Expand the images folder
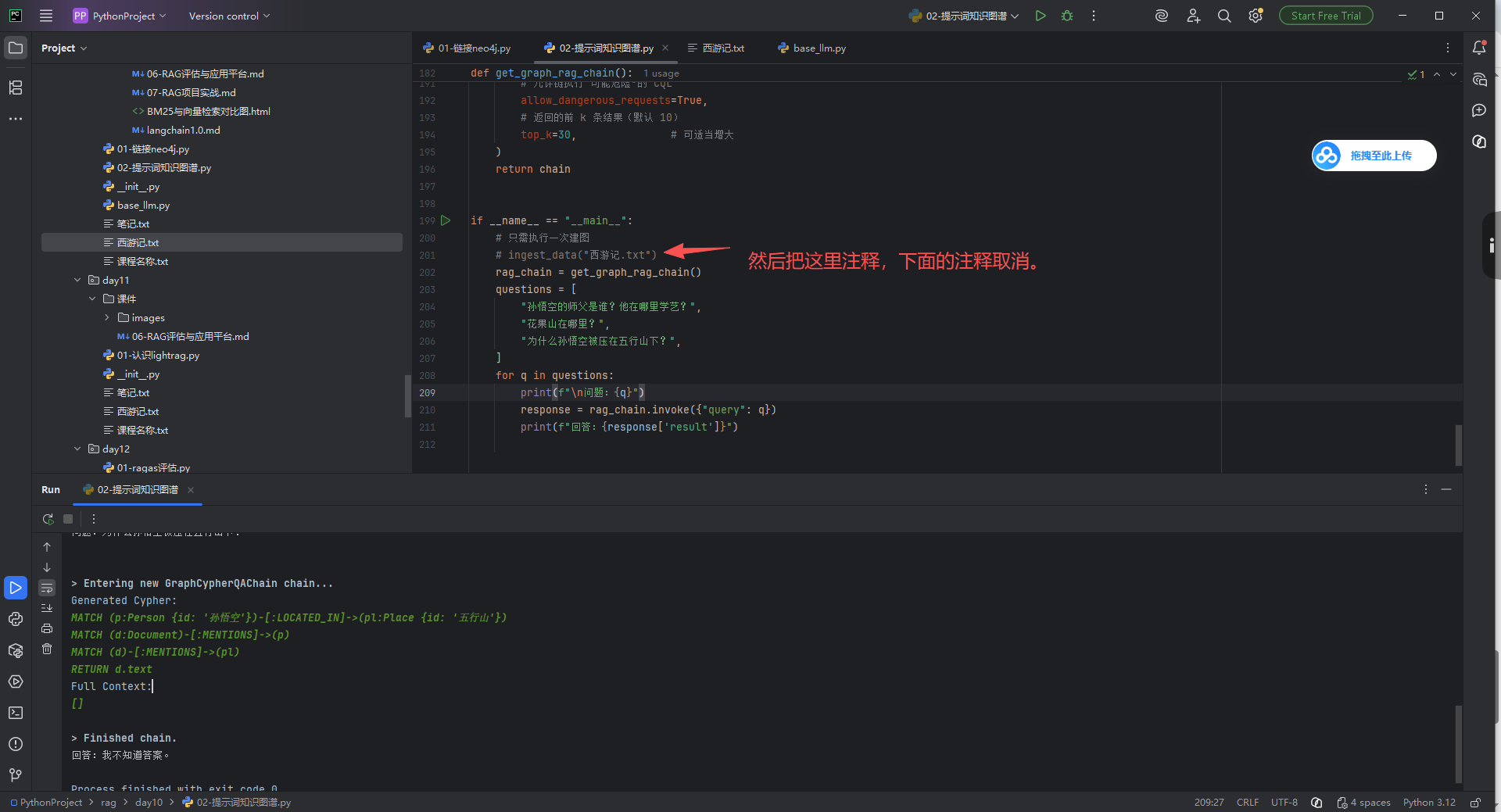 tap(107, 317)
